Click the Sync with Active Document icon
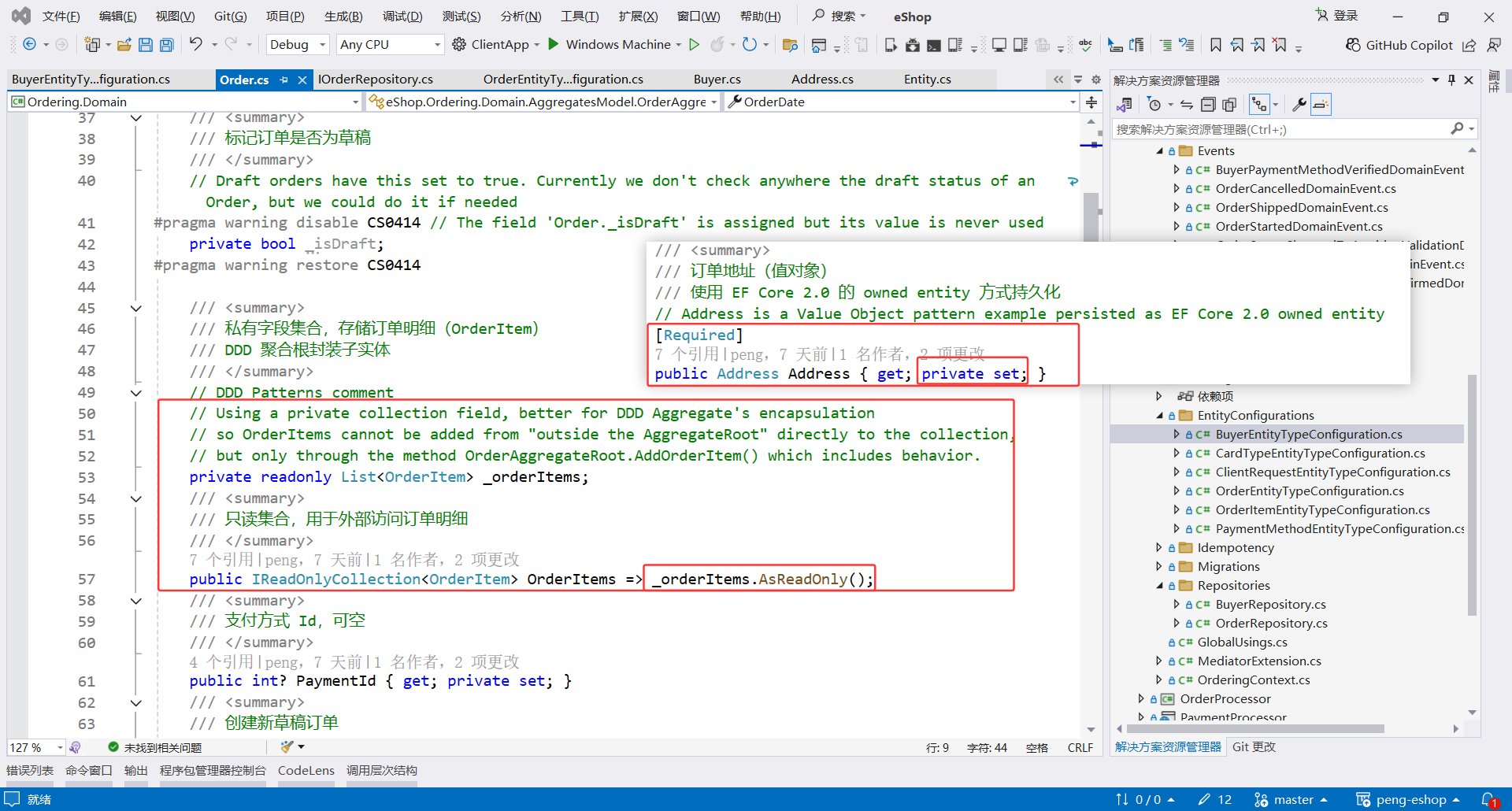The height and width of the screenshot is (811, 1512). tap(1187, 104)
